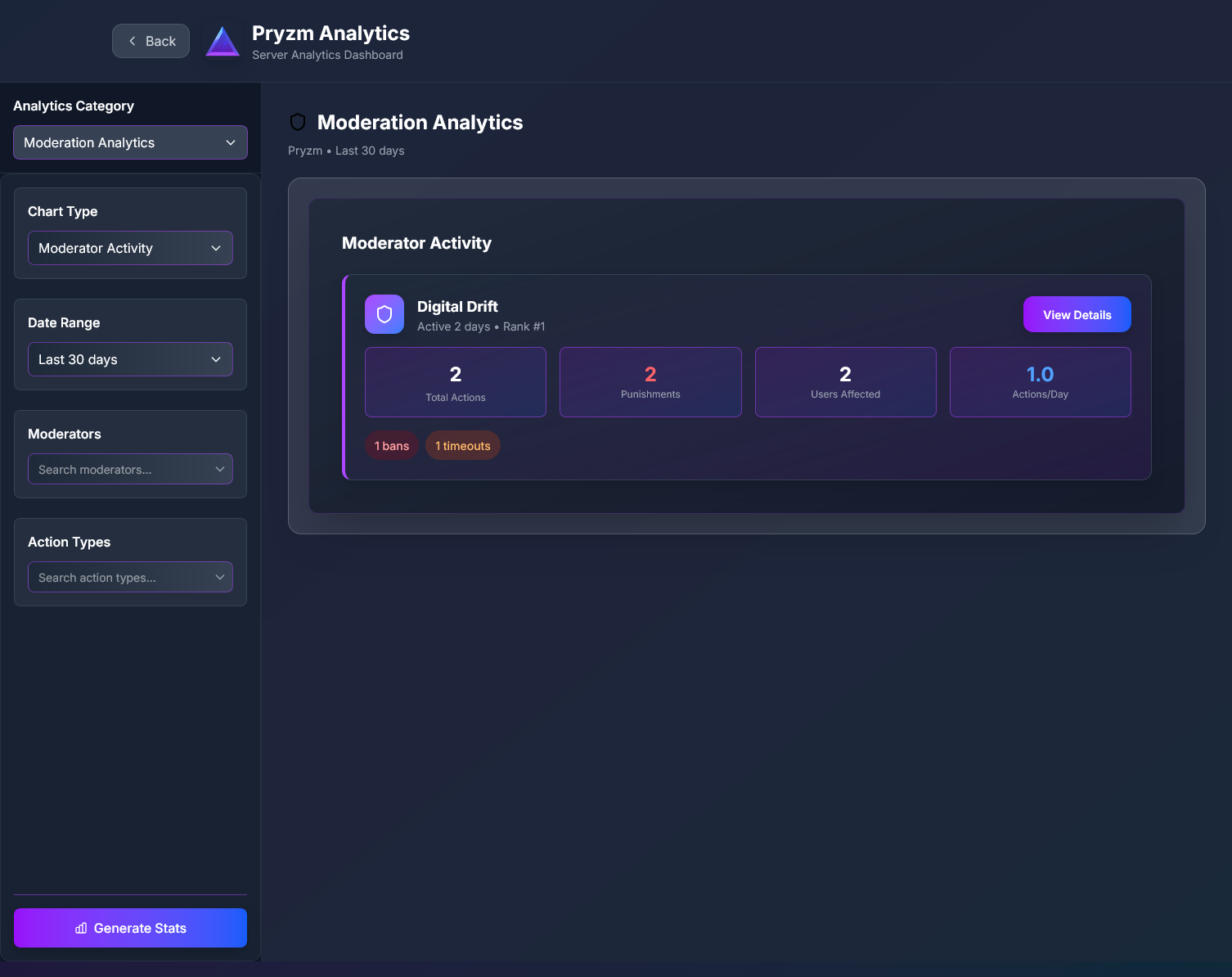Click the Pryzm Analytics triangle logo
This screenshot has height=977, width=1232.
222,40
